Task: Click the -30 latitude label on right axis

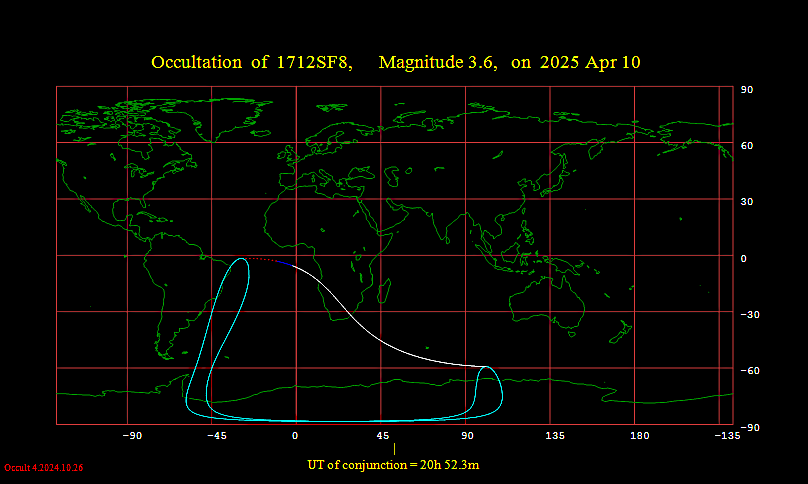Action: click(746, 314)
